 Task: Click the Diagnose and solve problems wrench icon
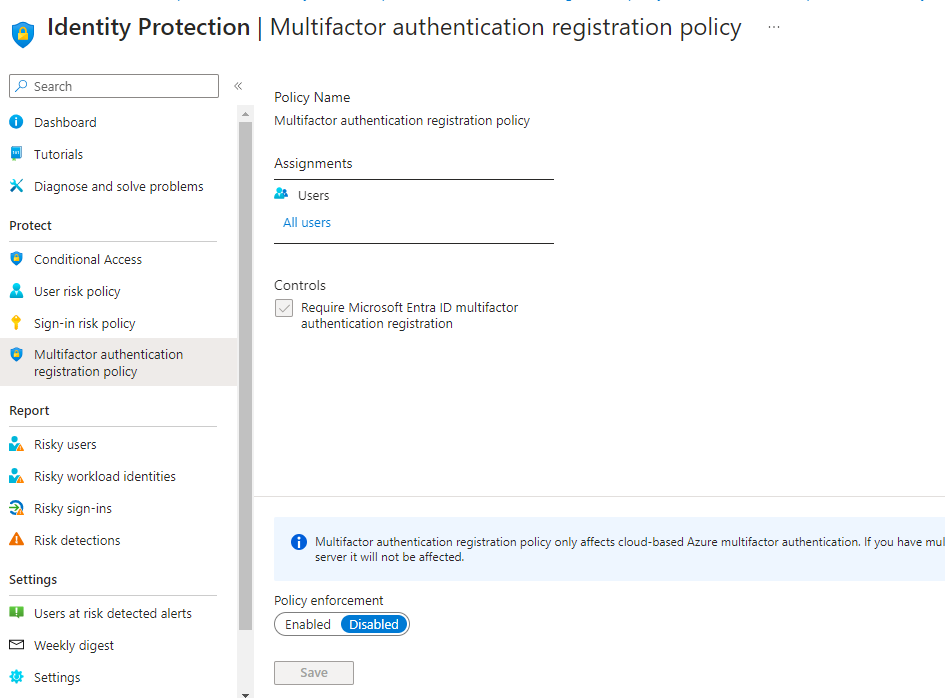coord(16,186)
